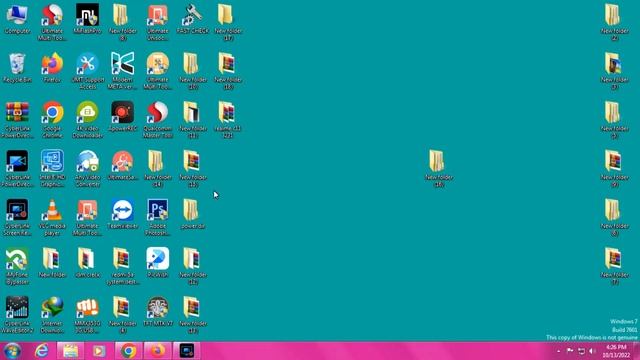
Task: Select the VLC media player shortcut
Action: pos(52,217)
